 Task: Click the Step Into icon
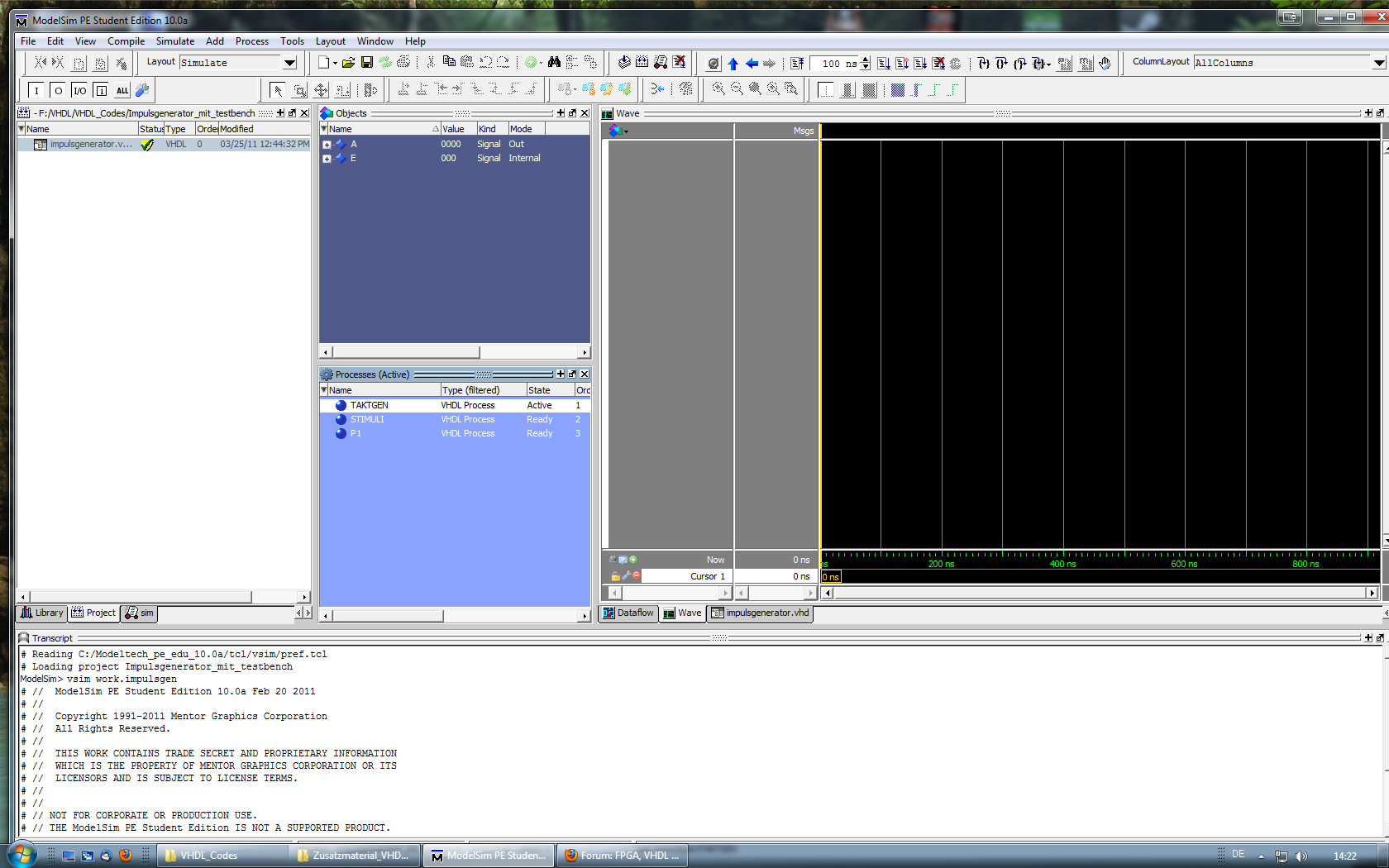[984, 64]
